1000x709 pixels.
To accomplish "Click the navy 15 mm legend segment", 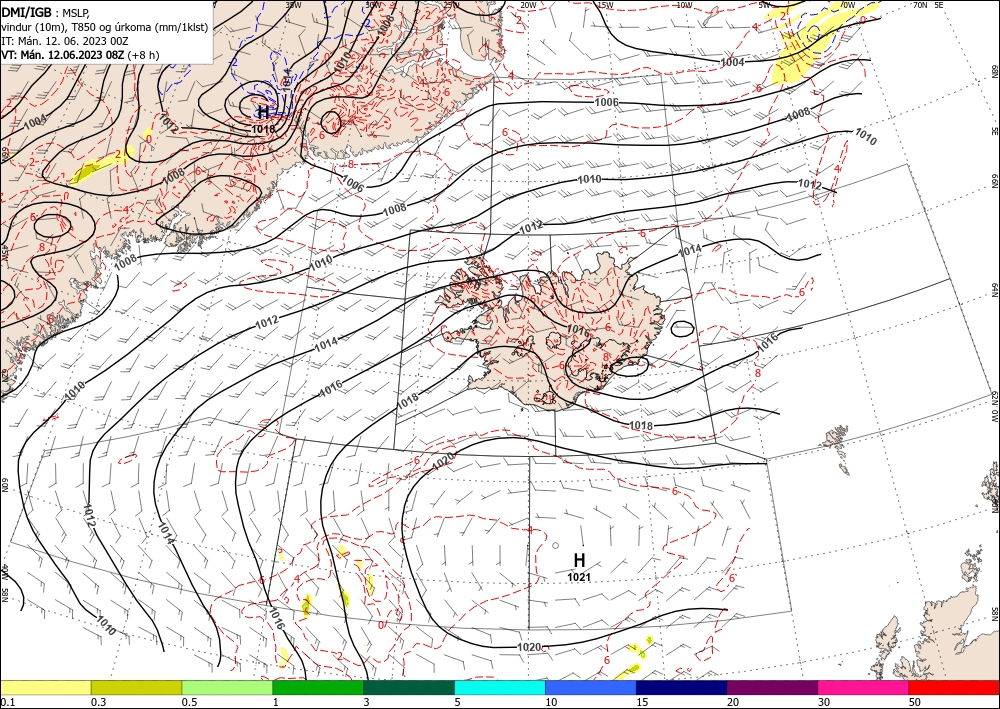I will point(682,687).
